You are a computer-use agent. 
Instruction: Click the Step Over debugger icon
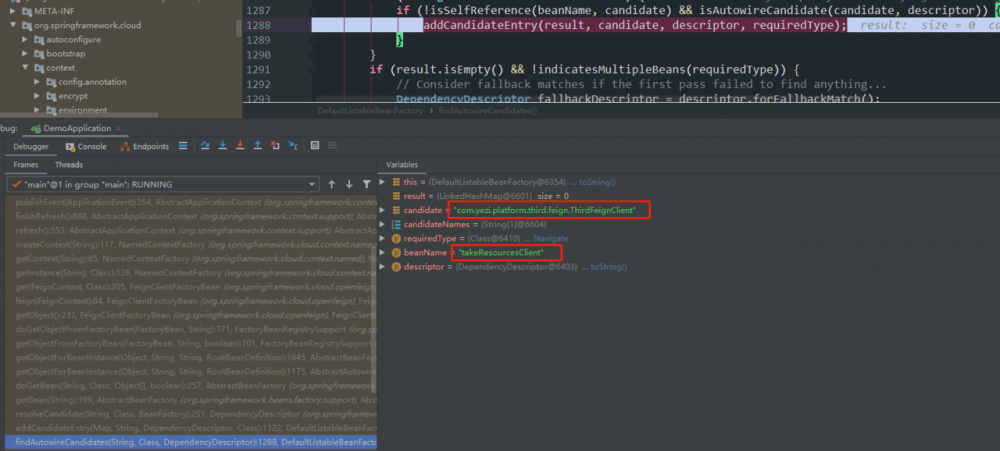[205, 145]
